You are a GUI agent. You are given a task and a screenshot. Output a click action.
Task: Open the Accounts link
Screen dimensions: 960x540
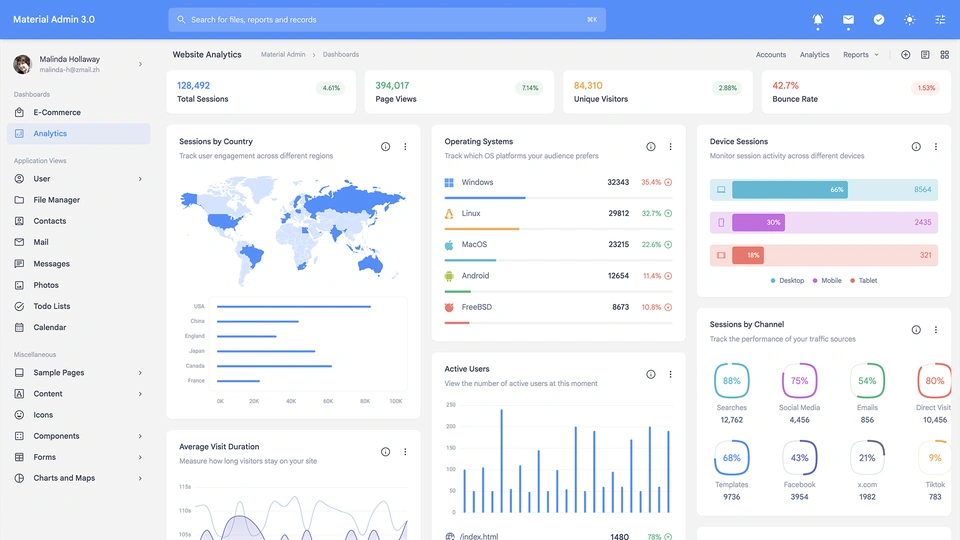771,54
